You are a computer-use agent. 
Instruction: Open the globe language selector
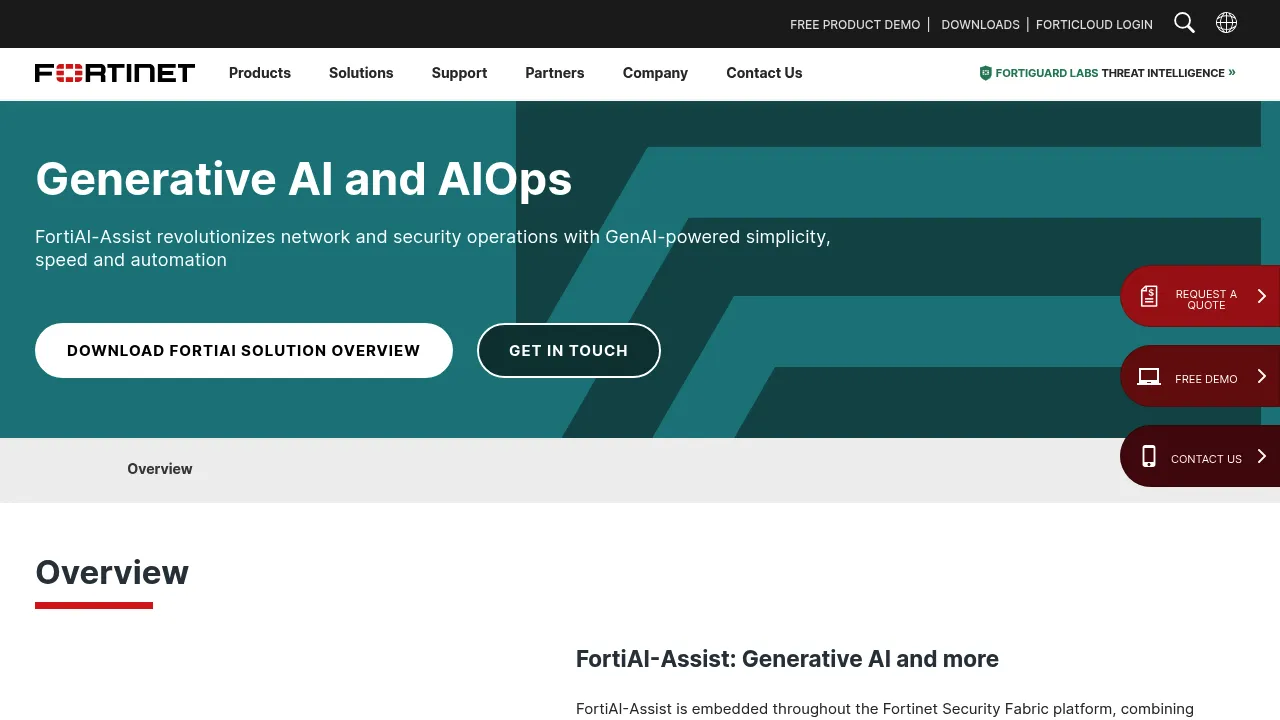click(1226, 23)
